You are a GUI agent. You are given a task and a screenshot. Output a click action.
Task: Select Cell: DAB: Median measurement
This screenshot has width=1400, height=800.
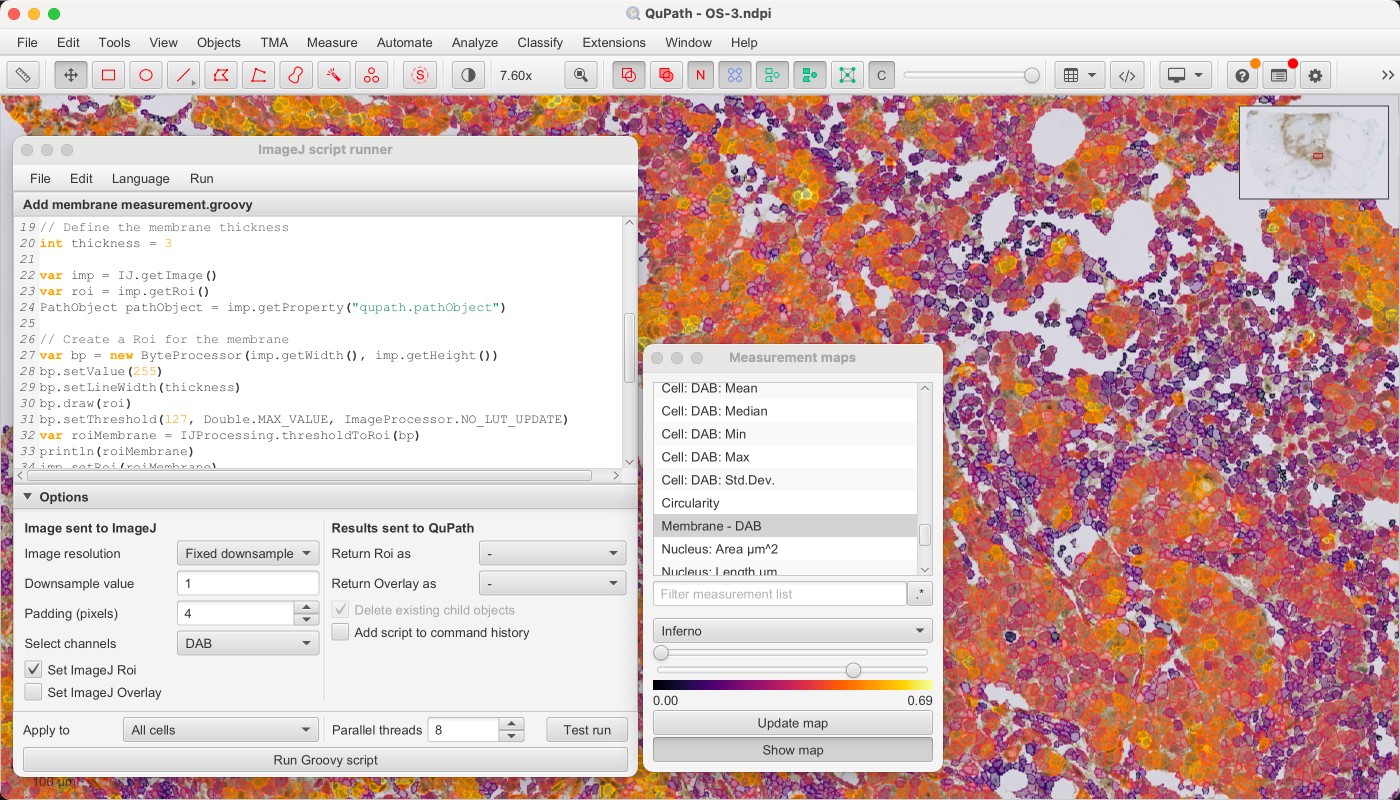pos(785,411)
